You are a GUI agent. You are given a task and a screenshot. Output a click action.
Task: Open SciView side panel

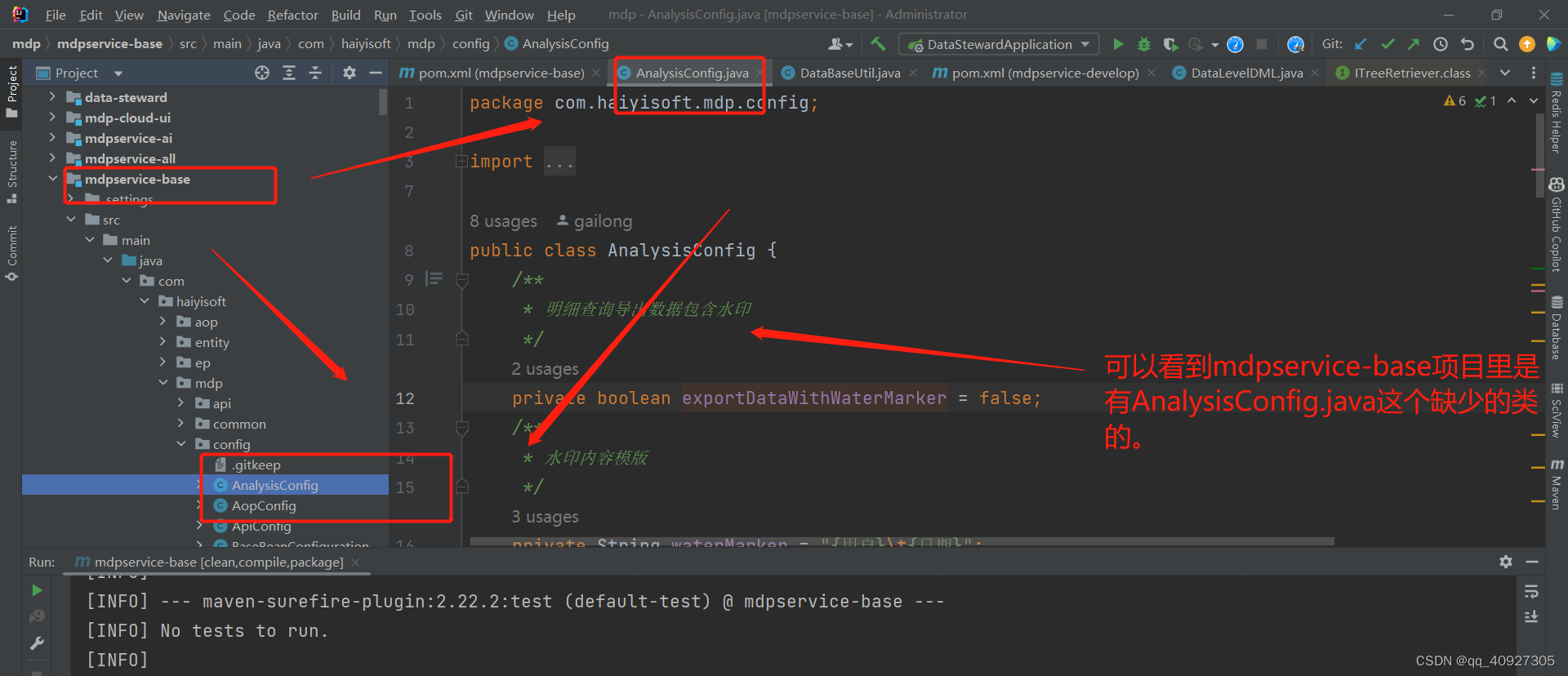click(1557, 410)
